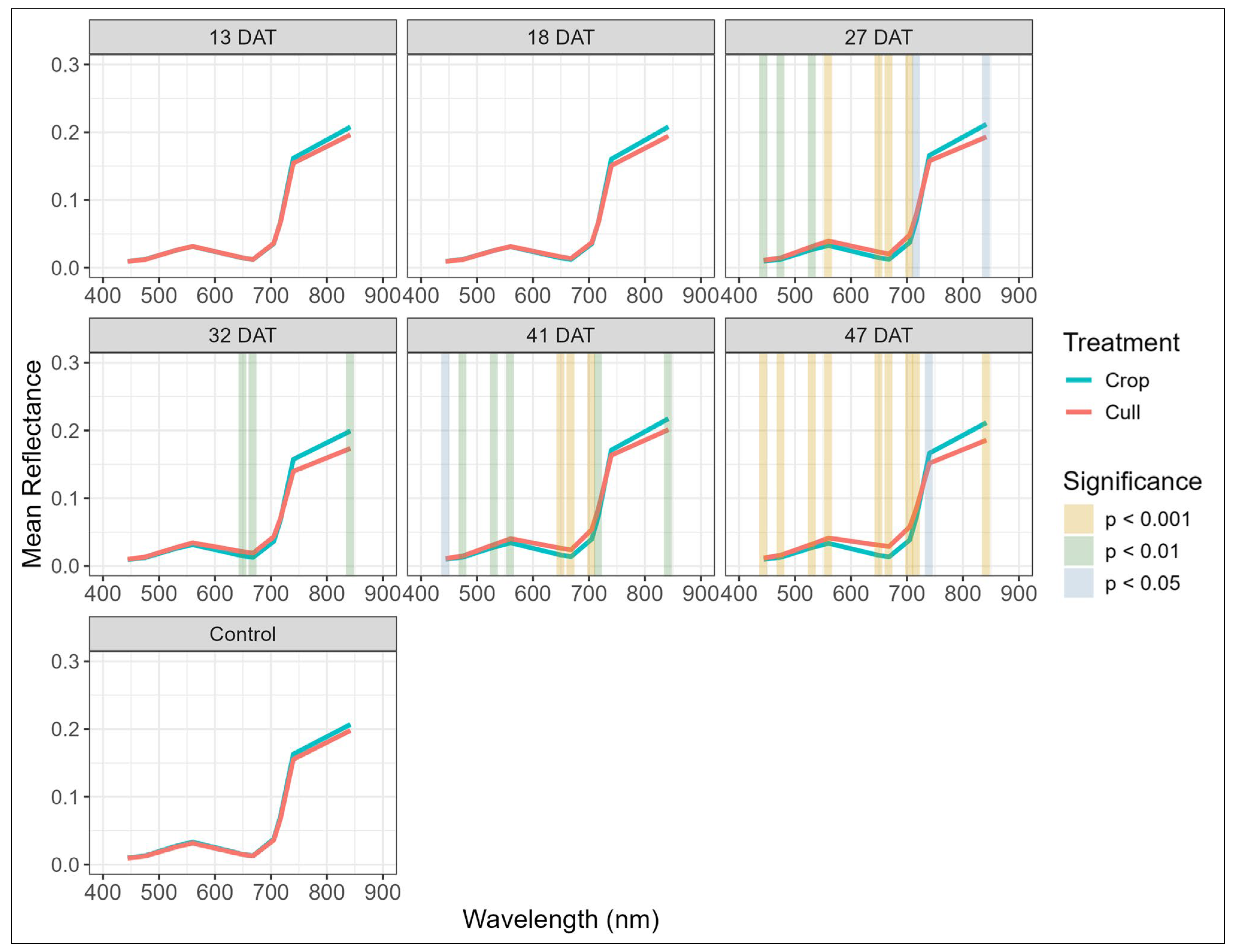Image resolution: width=1233 pixels, height=952 pixels.
Task: Click the 18 DAT panel header
Action: pos(561,37)
